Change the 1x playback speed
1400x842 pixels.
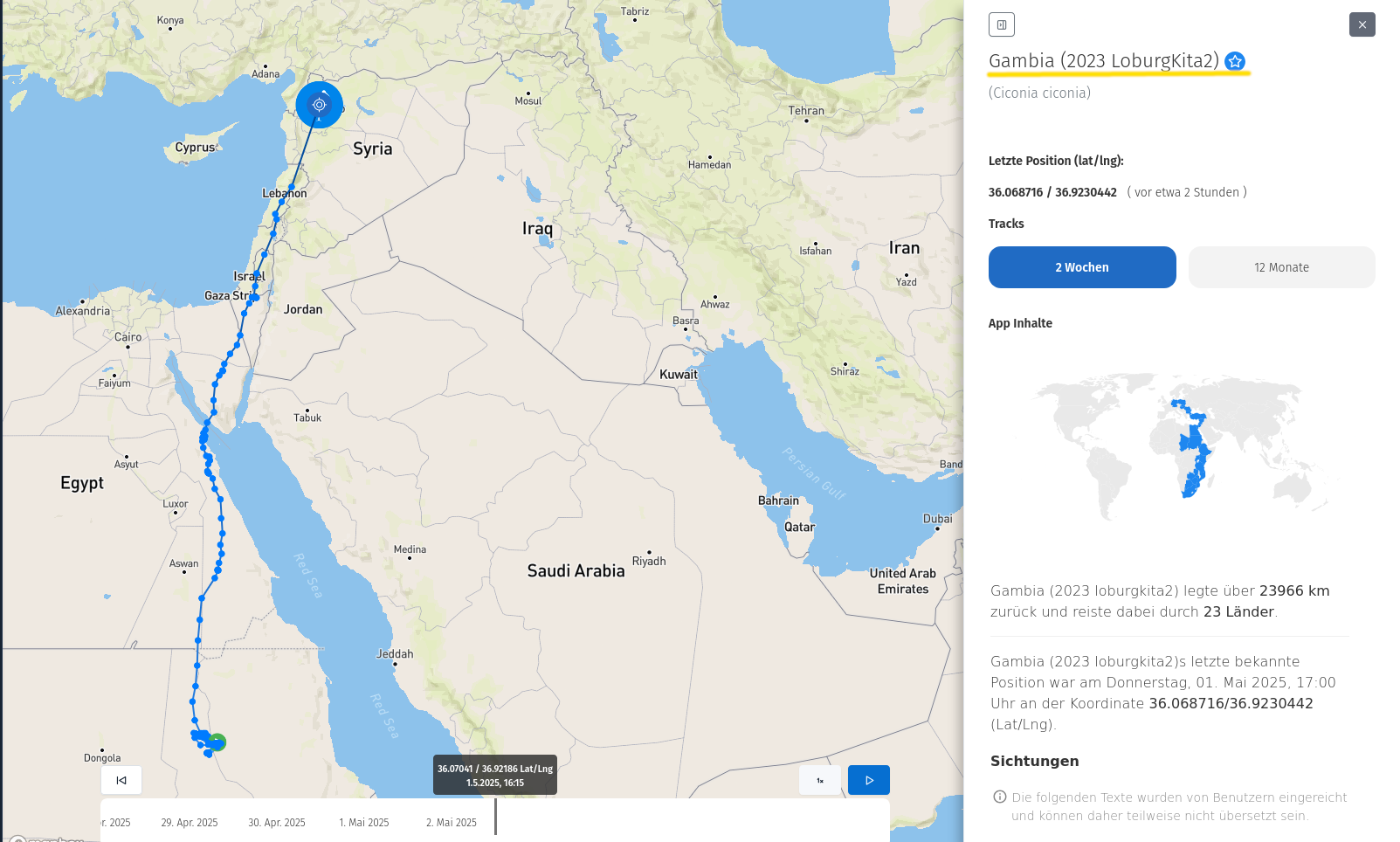coord(820,780)
